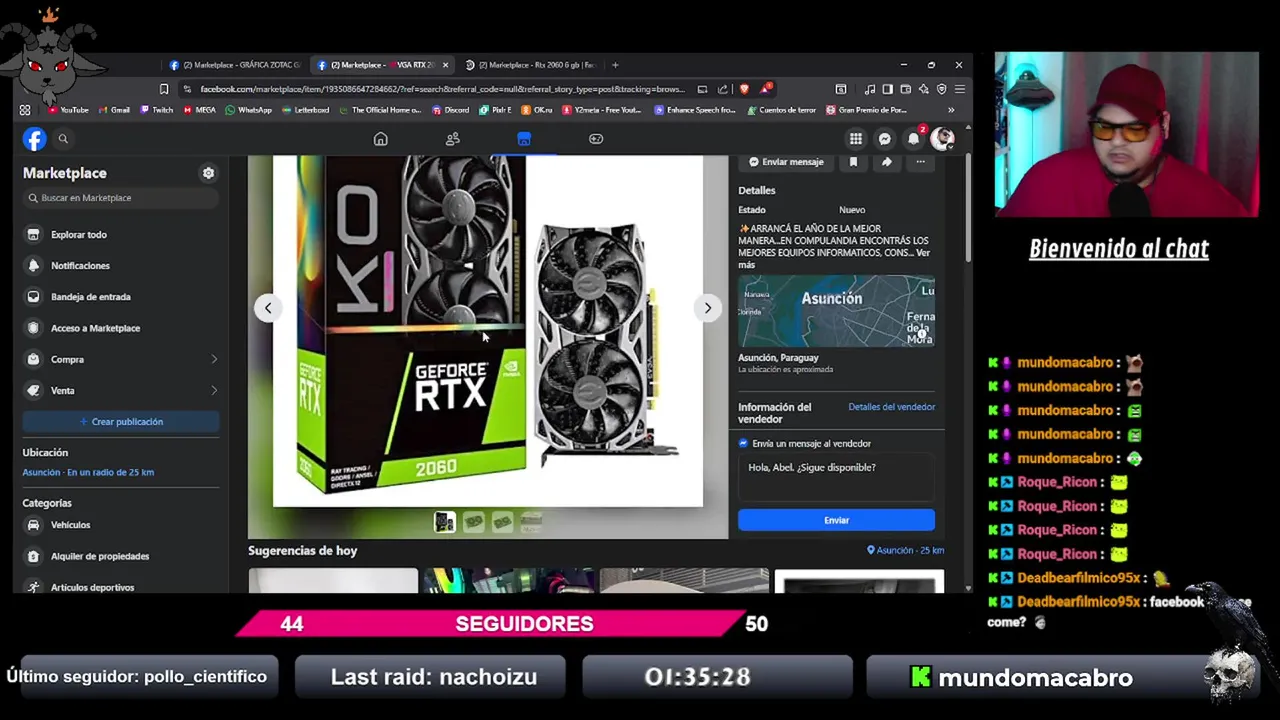Change location Asunción radius 25 km
Viewport: 1280px width, 720px height.
pos(88,472)
